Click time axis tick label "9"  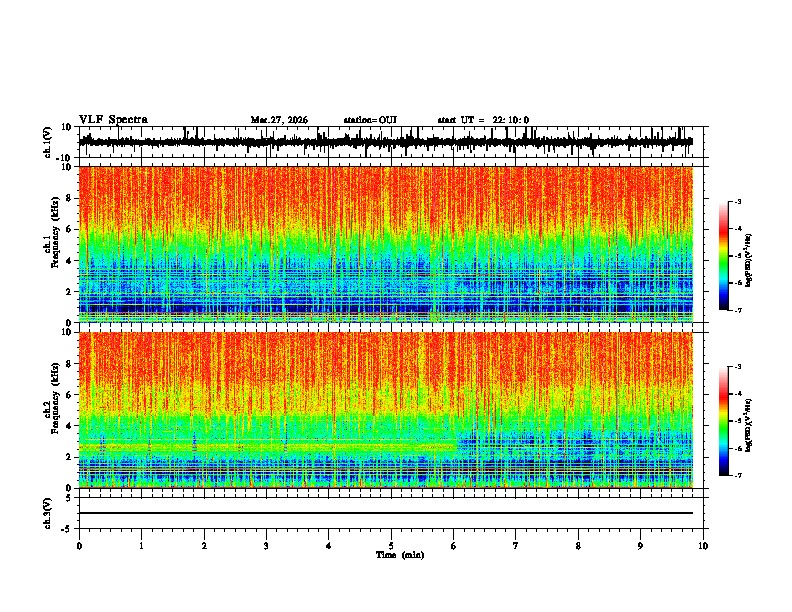pos(640,546)
